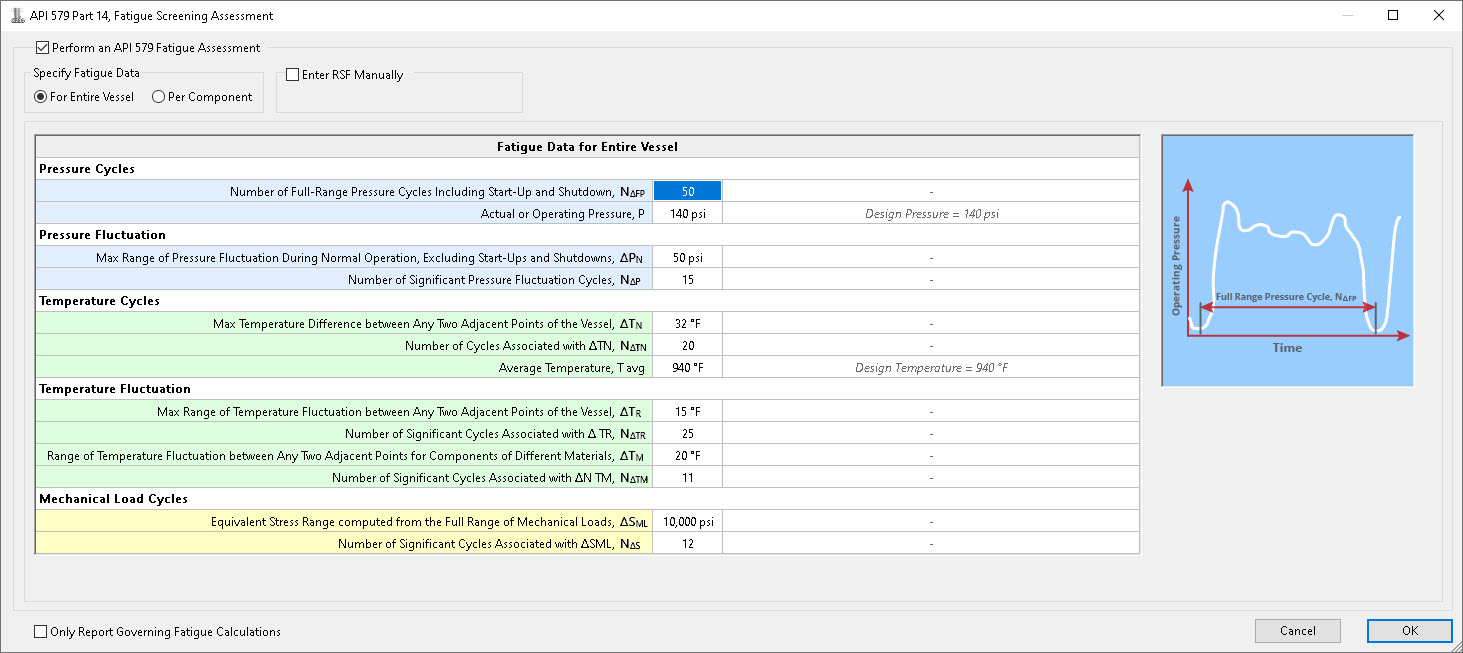Edit the operating pressure field 140 psi

pyautogui.click(x=687, y=213)
